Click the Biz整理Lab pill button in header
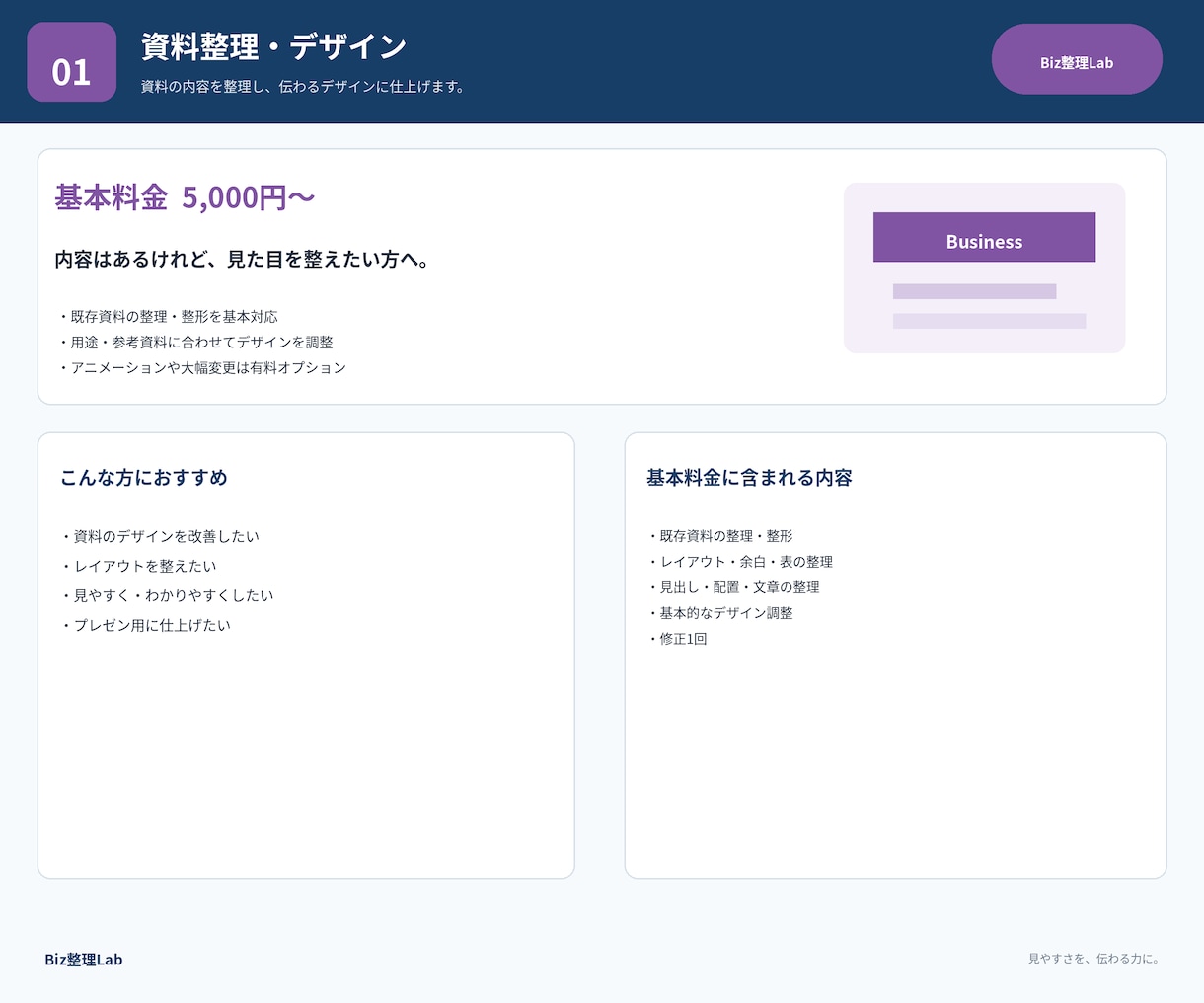The width and height of the screenshot is (1204, 1003). (1077, 59)
